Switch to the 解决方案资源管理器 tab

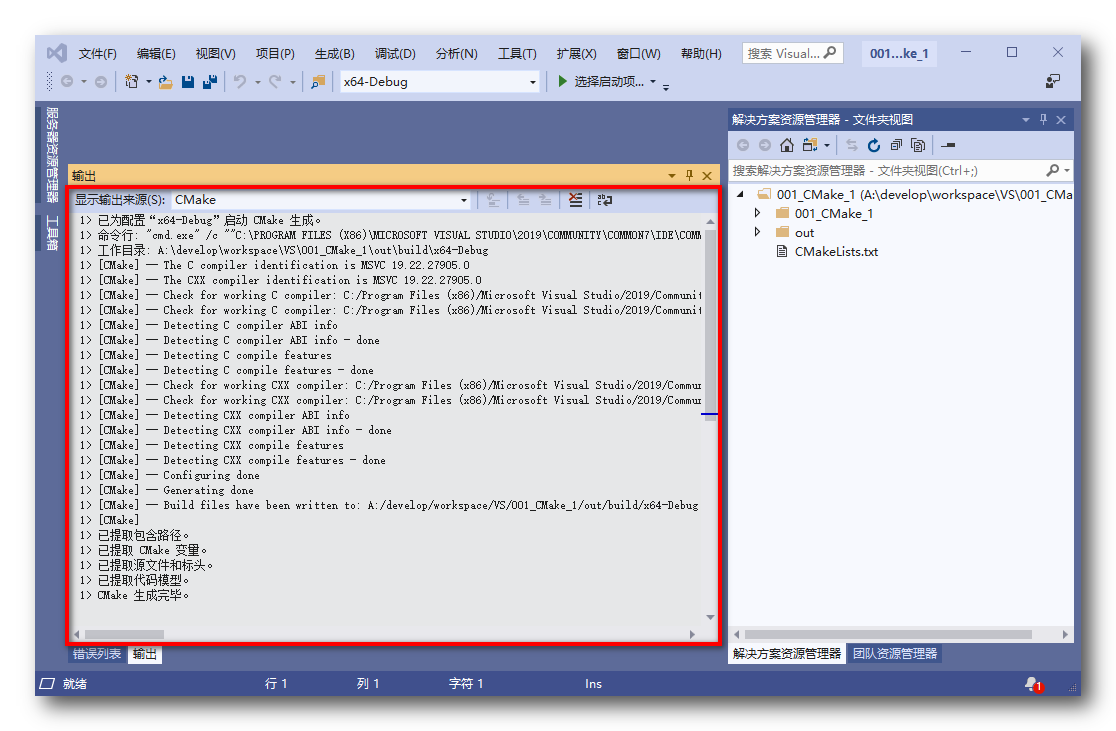(x=787, y=653)
